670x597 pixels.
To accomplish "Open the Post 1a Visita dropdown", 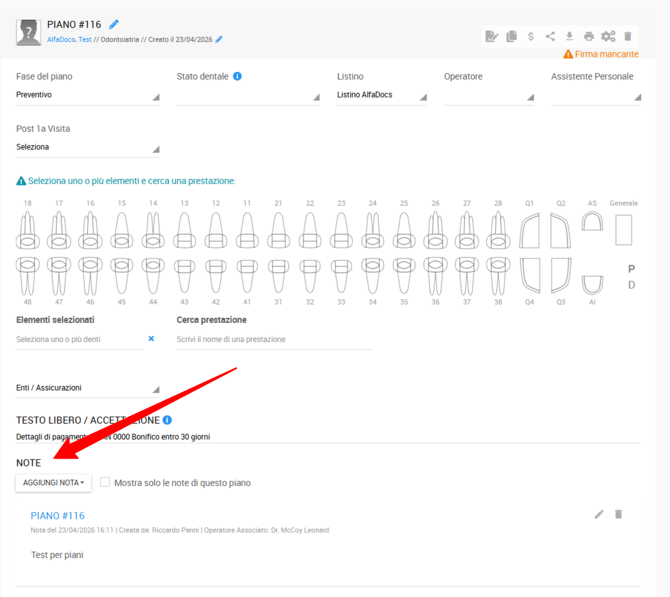I will 87,147.
